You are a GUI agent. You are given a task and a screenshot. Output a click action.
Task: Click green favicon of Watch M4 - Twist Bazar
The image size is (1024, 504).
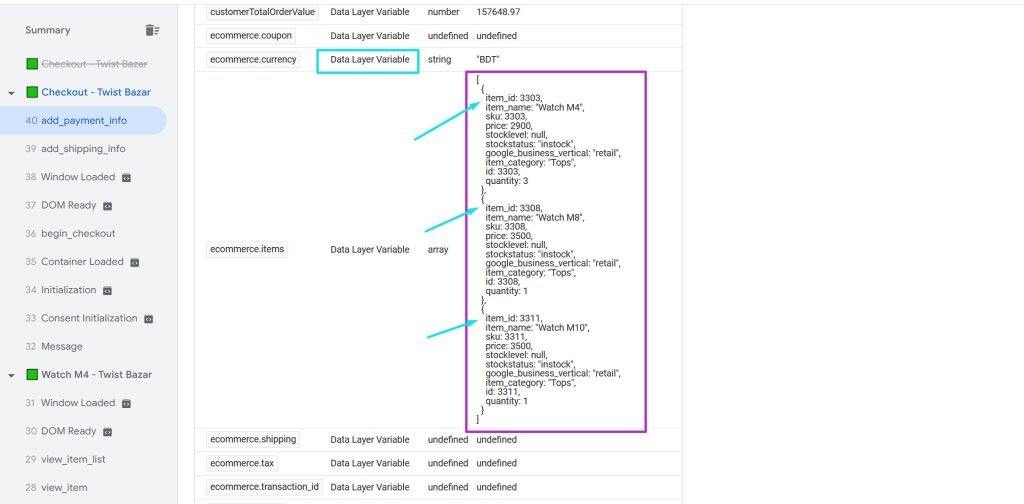tap(32, 374)
